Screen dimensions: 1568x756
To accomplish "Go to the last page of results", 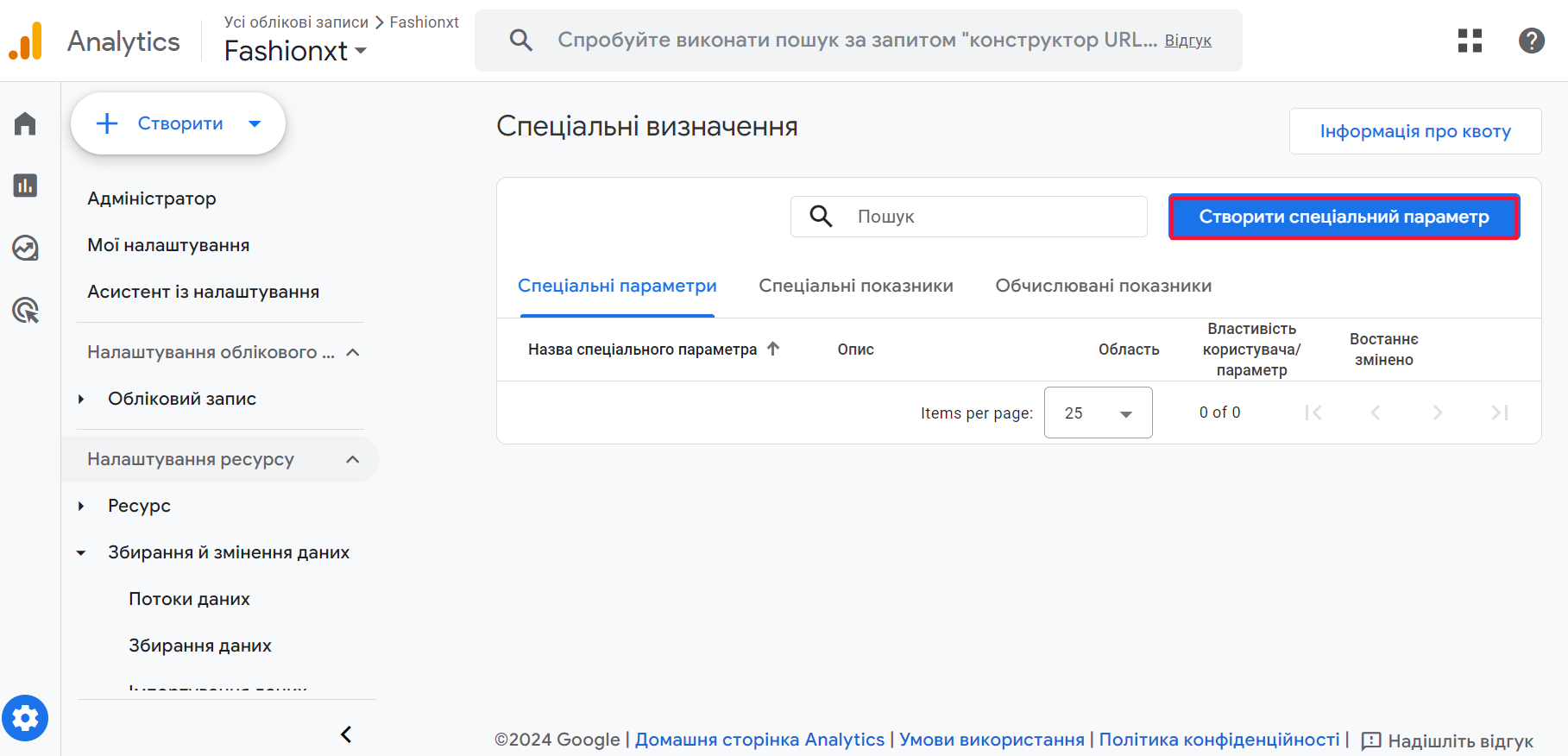I will pyautogui.click(x=1500, y=413).
